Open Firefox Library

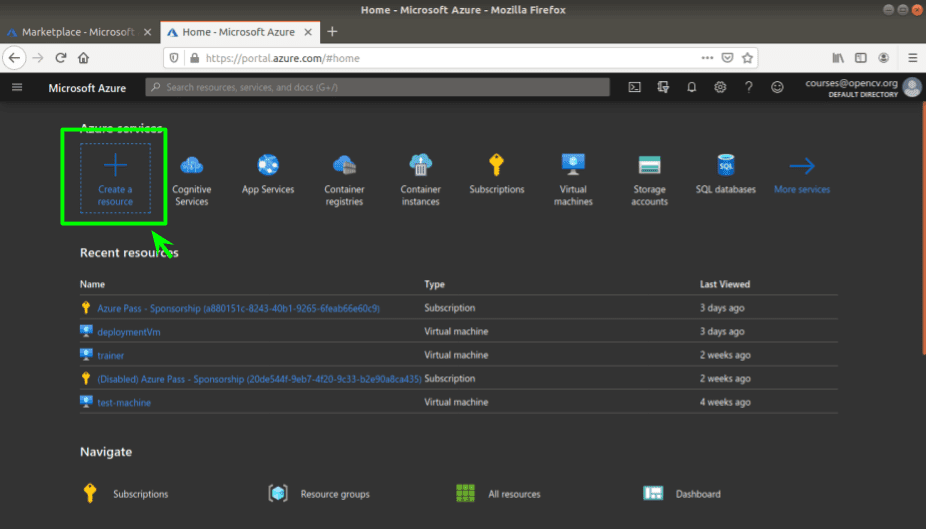[x=838, y=58]
